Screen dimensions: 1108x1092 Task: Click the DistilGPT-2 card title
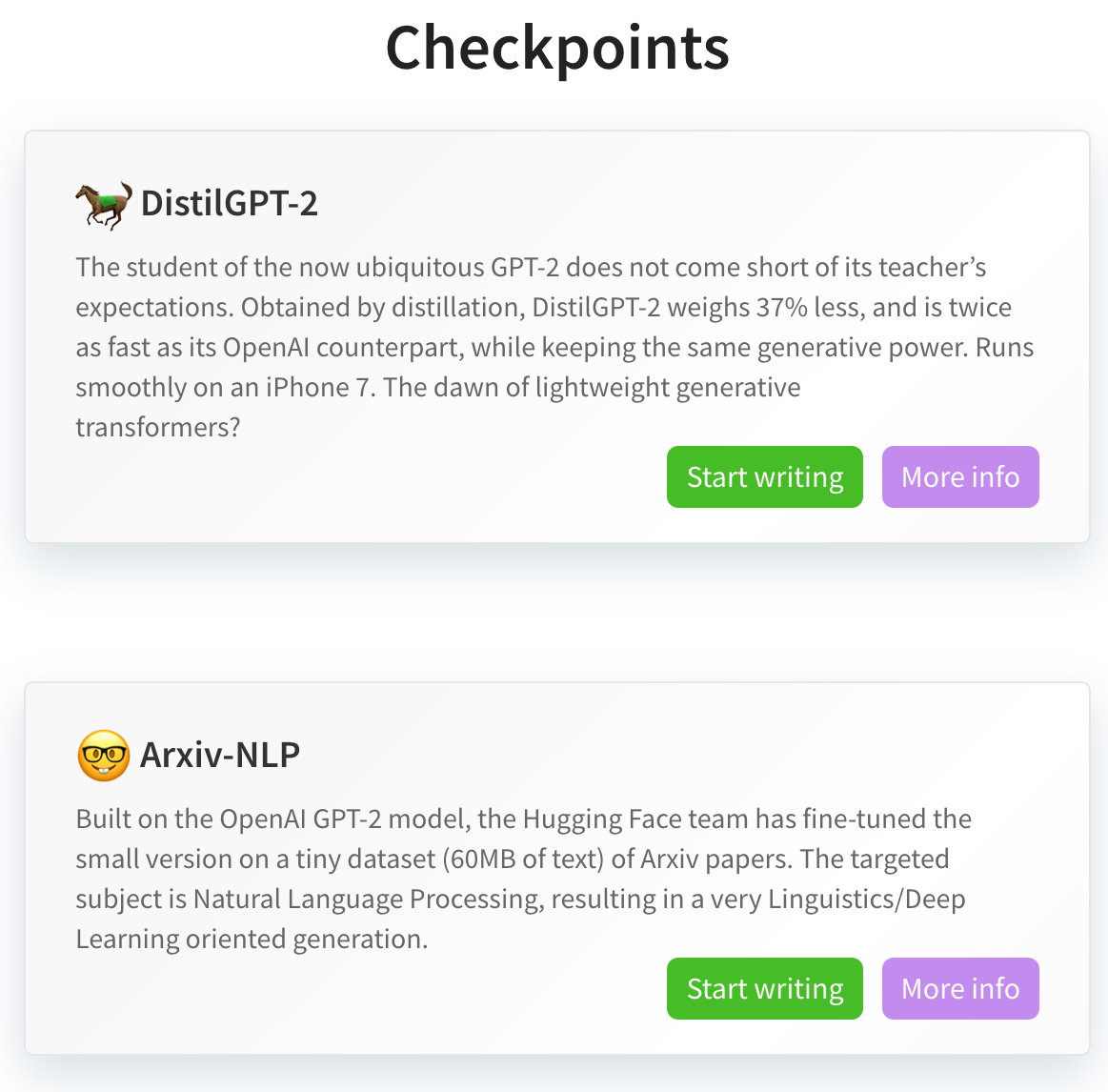229,204
